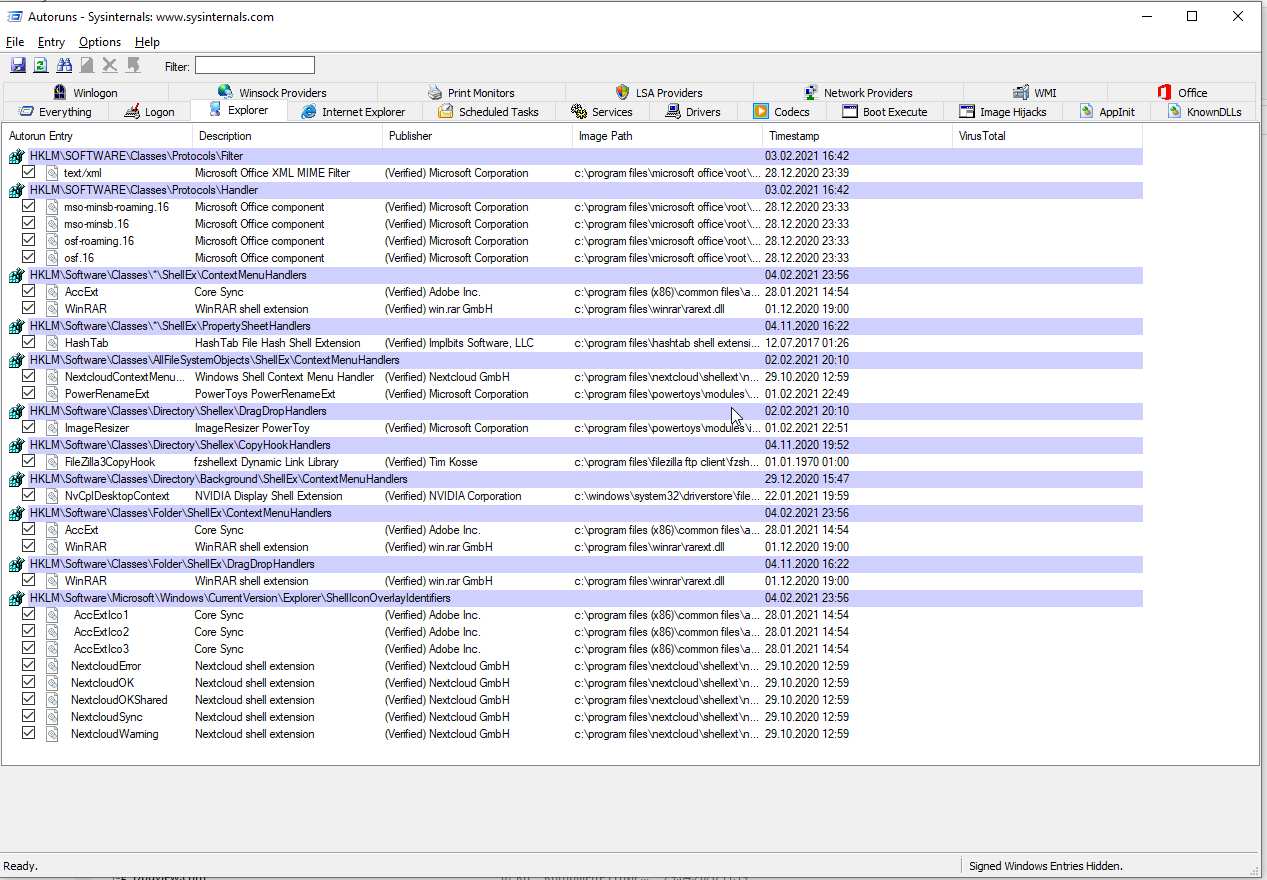This screenshot has width=1267, height=880.
Task: Click file icon next to NextcloudSync entry
Action: pyautogui.click(x=52, y=717)
